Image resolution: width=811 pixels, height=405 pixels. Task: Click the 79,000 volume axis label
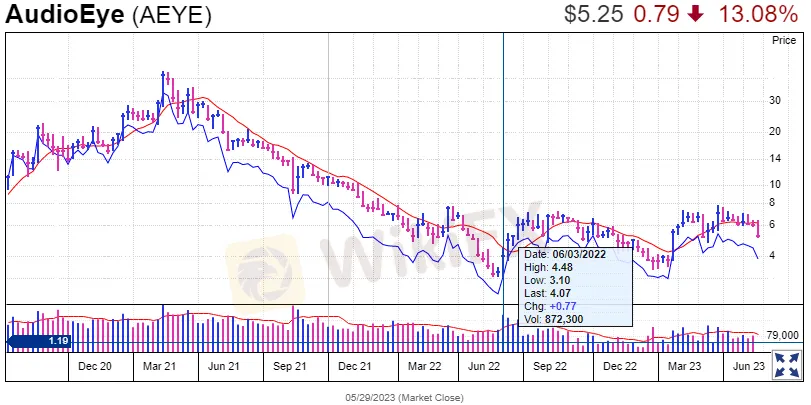(x=783, y=336)
